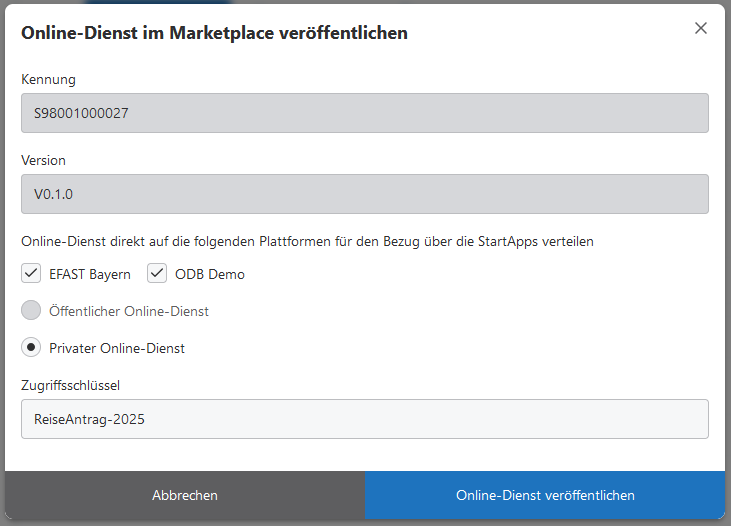731x526 pixels.
Task: Select the Privater Online-Dienst radio button
Action: click(x=32, y=348)
